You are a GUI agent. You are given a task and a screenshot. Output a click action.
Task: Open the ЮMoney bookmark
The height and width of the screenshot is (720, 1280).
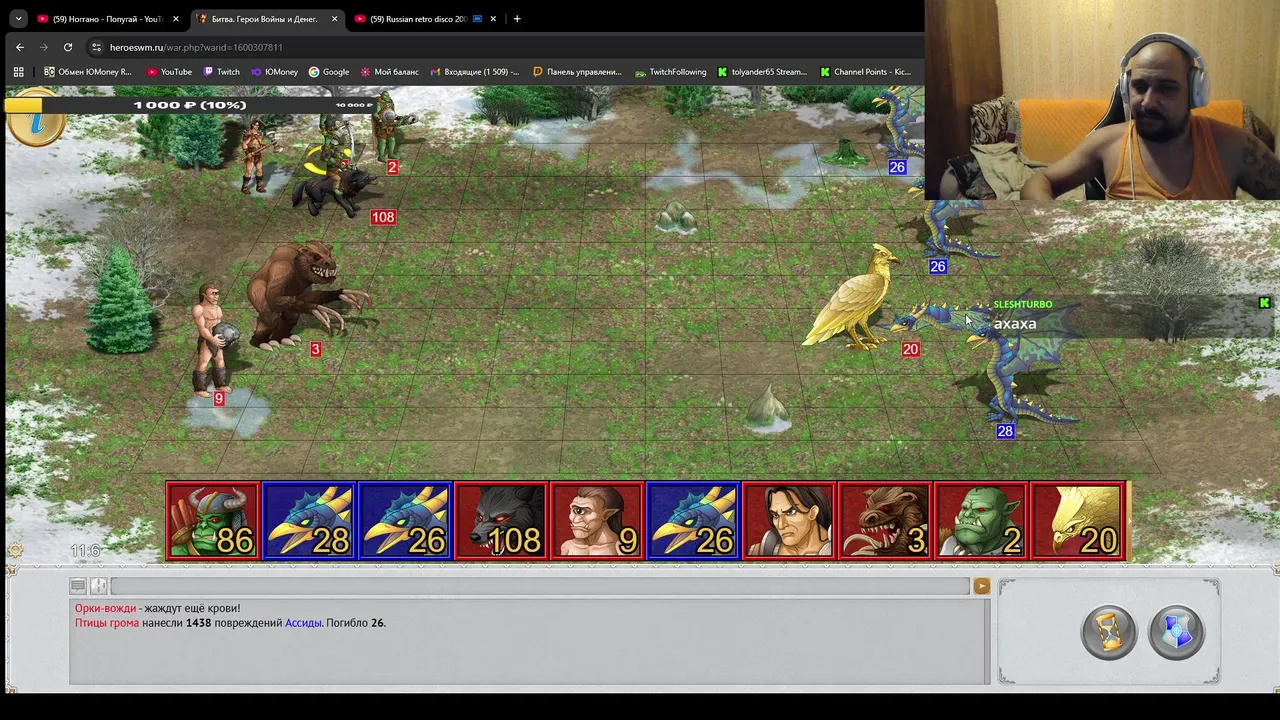[275, 72]
